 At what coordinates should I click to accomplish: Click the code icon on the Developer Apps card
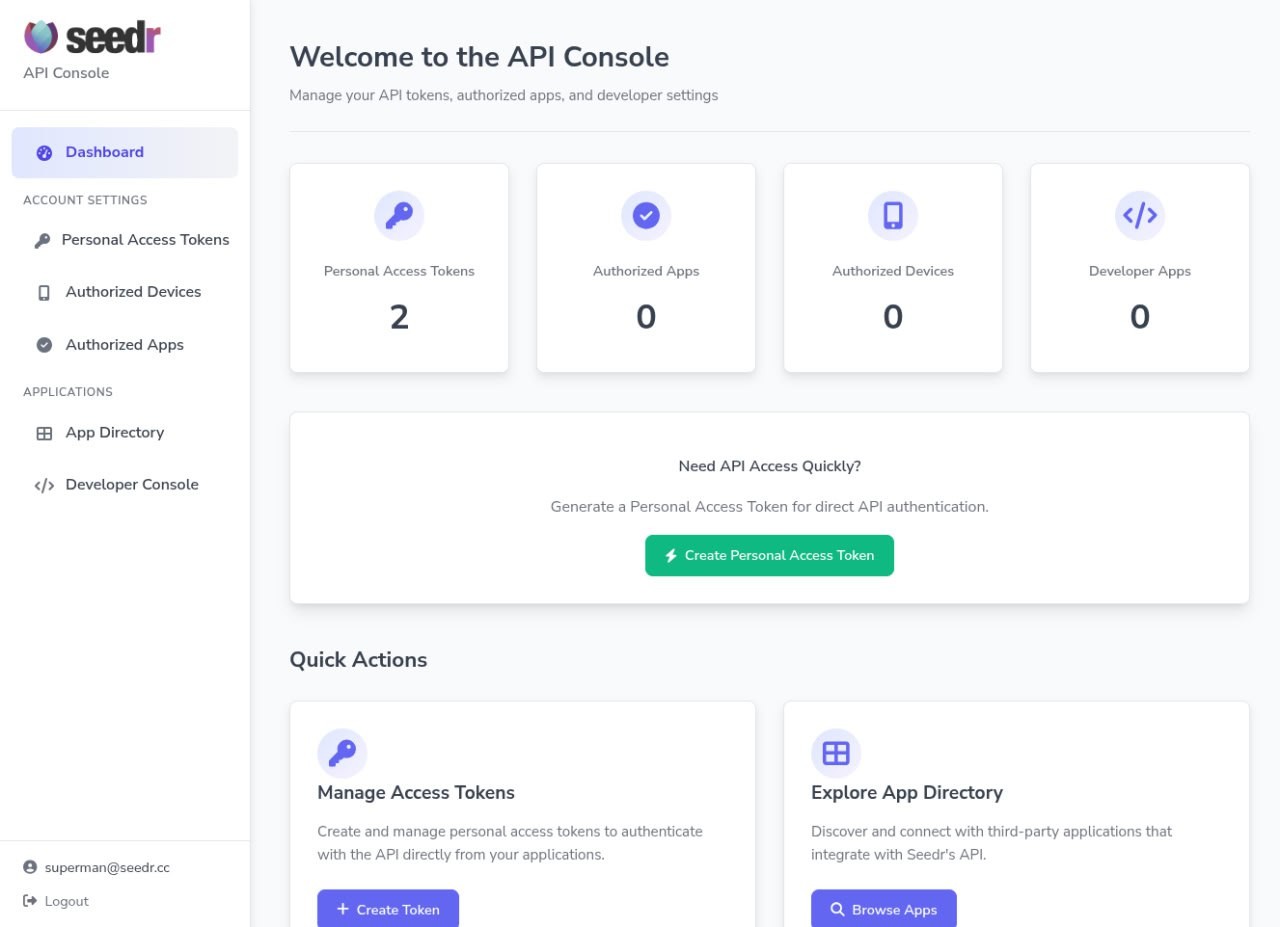1140,216
